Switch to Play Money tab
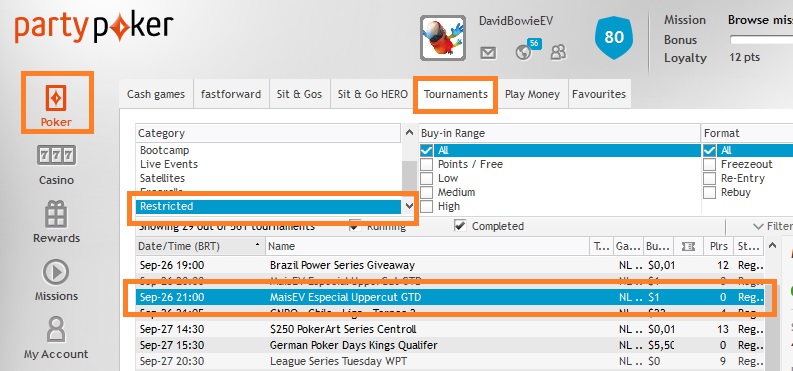Image resolution: width=793 pixels, height=371 pixels. pyautogui.click(x=532, y=94)
